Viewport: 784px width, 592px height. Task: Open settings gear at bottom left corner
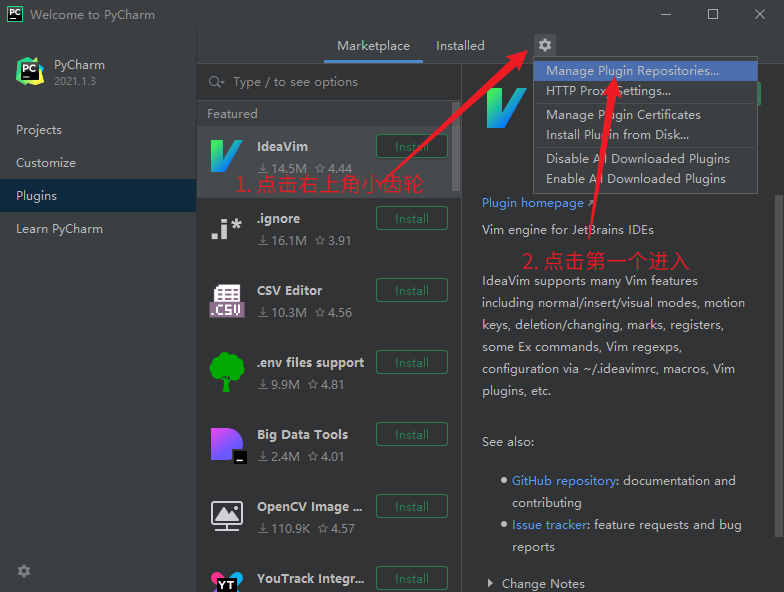click(x=24, y=571)
